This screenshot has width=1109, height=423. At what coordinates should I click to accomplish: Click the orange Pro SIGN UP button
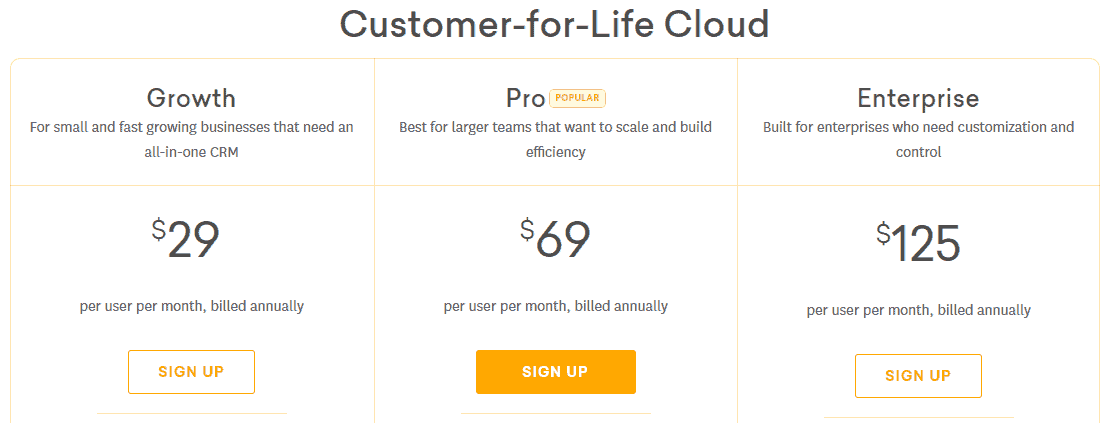(555, 371)
